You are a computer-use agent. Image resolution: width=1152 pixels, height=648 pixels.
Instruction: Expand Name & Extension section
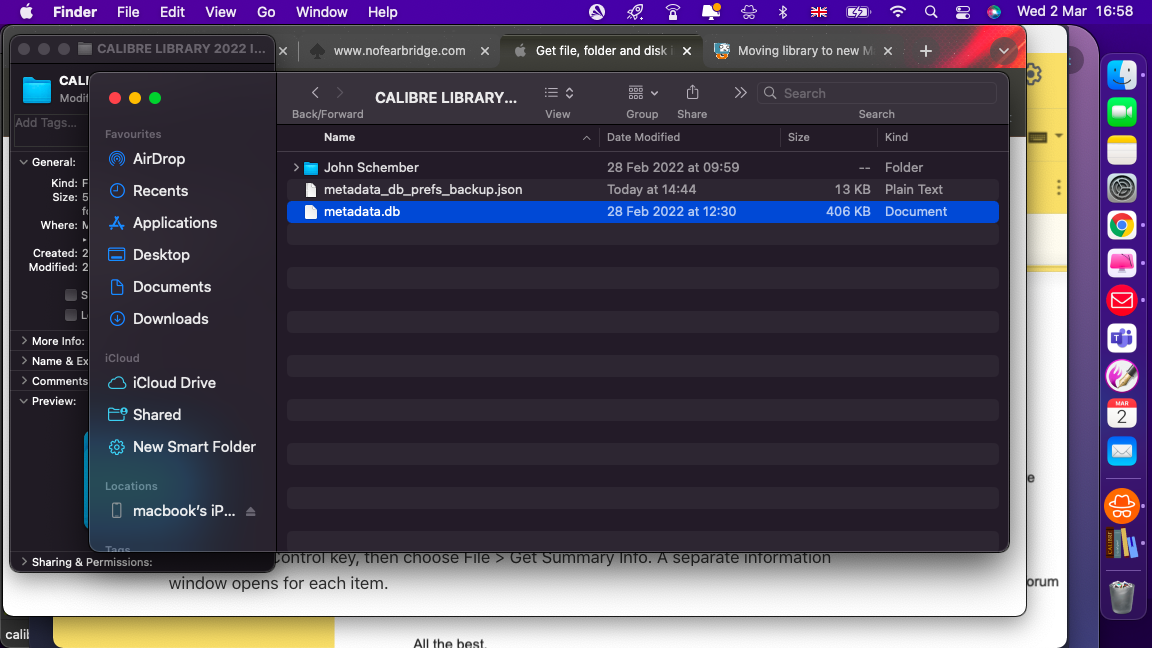[x=24, y=361]
